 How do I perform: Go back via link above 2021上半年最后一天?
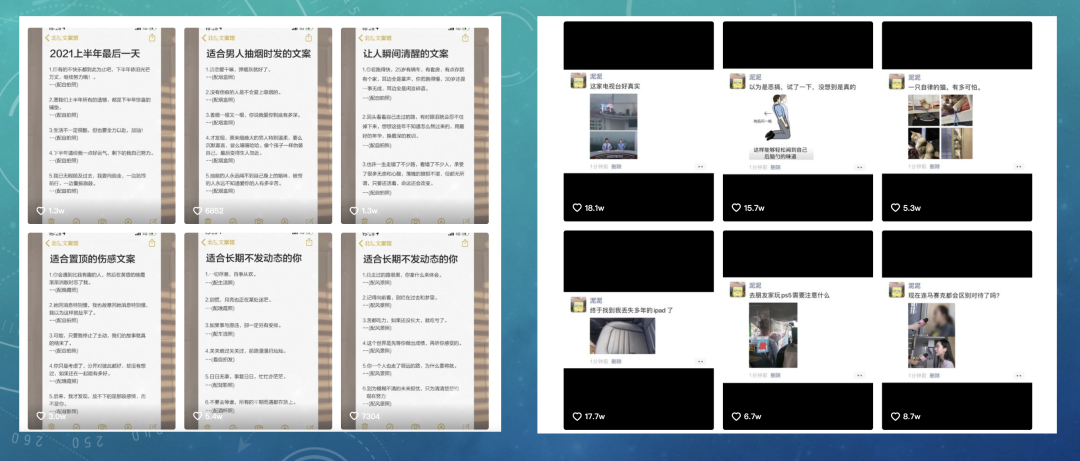(62, 38)
